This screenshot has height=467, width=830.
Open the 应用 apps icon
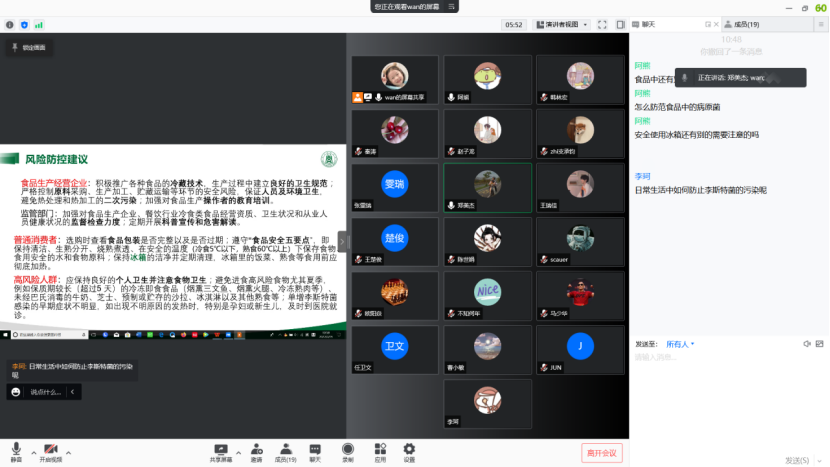[380, 450]
